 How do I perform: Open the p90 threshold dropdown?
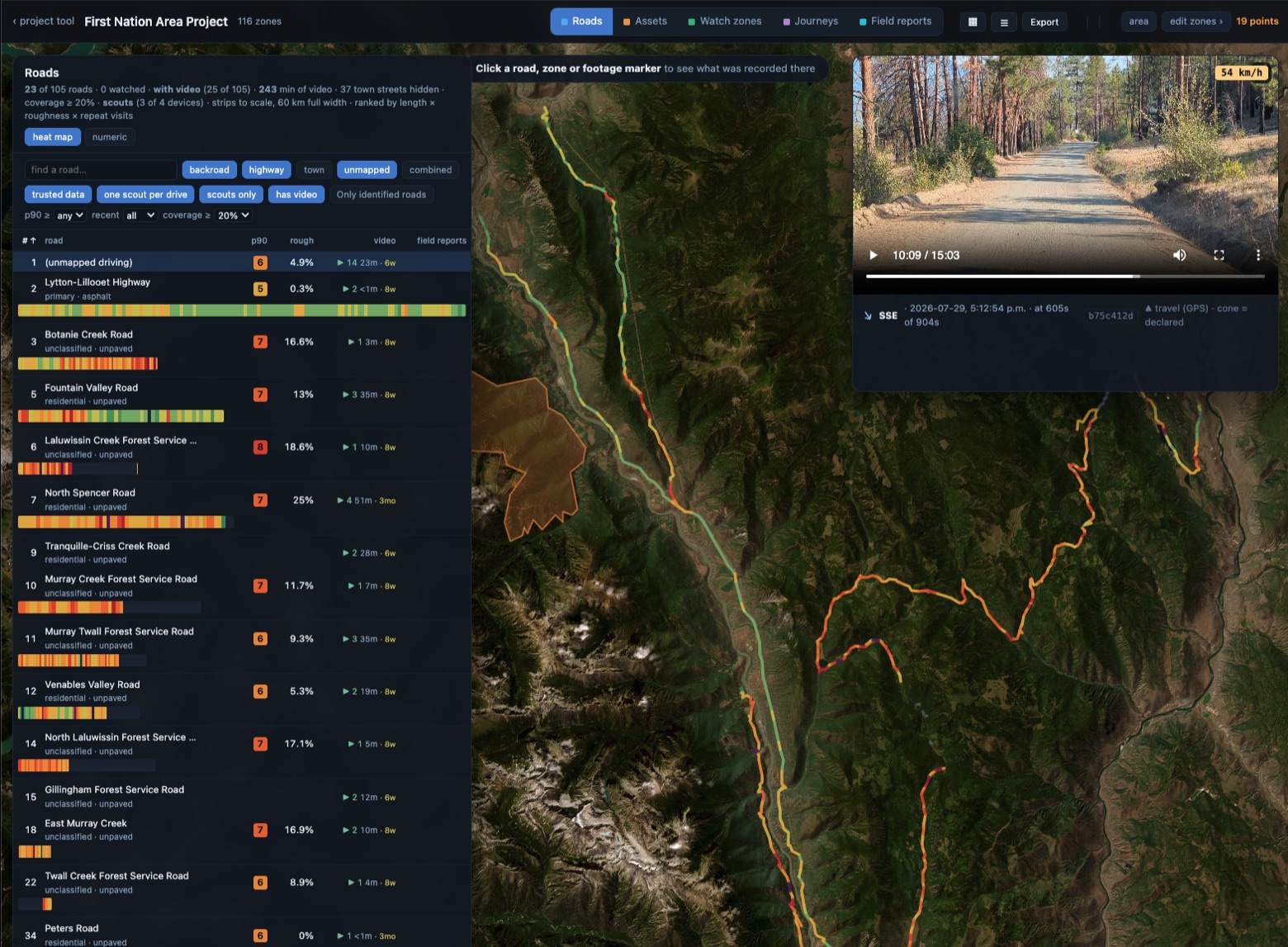coord(69,215)
